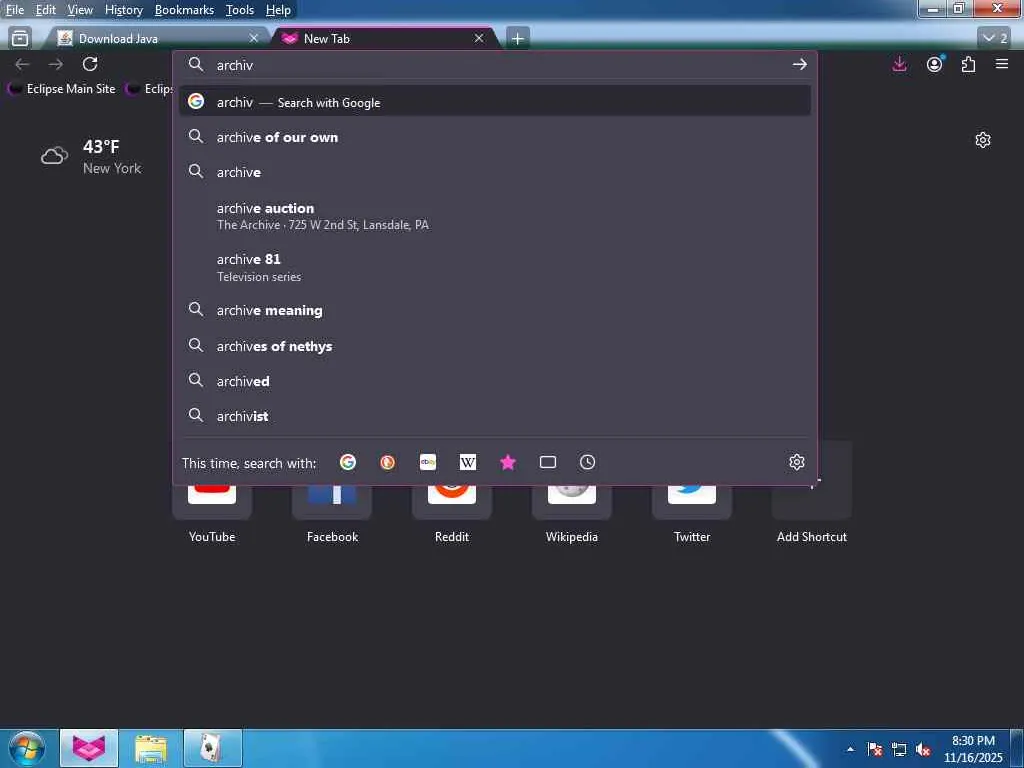The height and width of the screenshot is (768, 1024).
Task: Open the History menu
Action: pyautogui.click(x=123, y=10)
